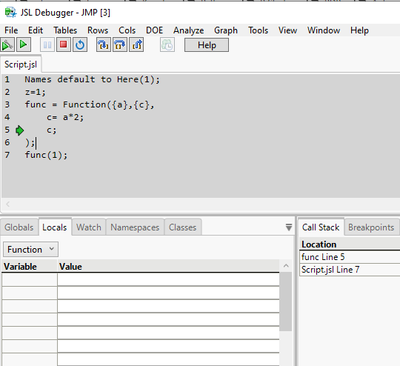
Task: Open the Window menu
Action: click(324, 30)
